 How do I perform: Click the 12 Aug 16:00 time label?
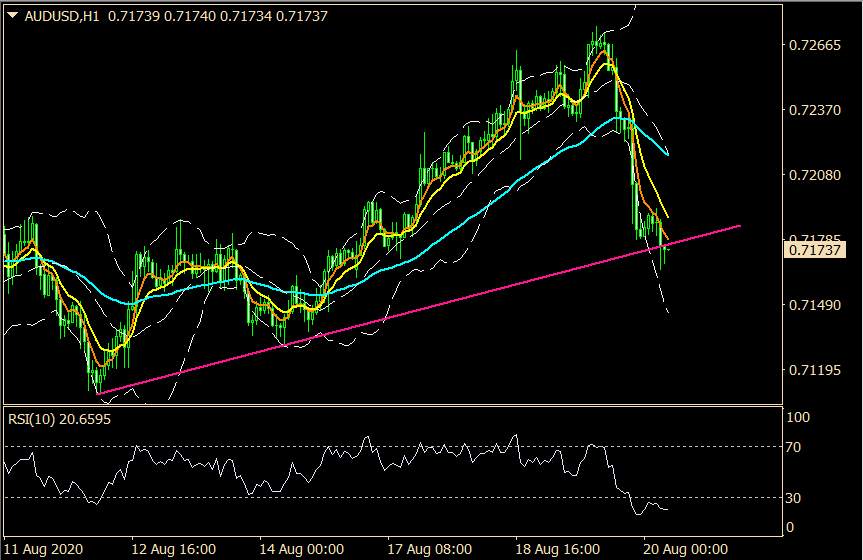[173, 549]
